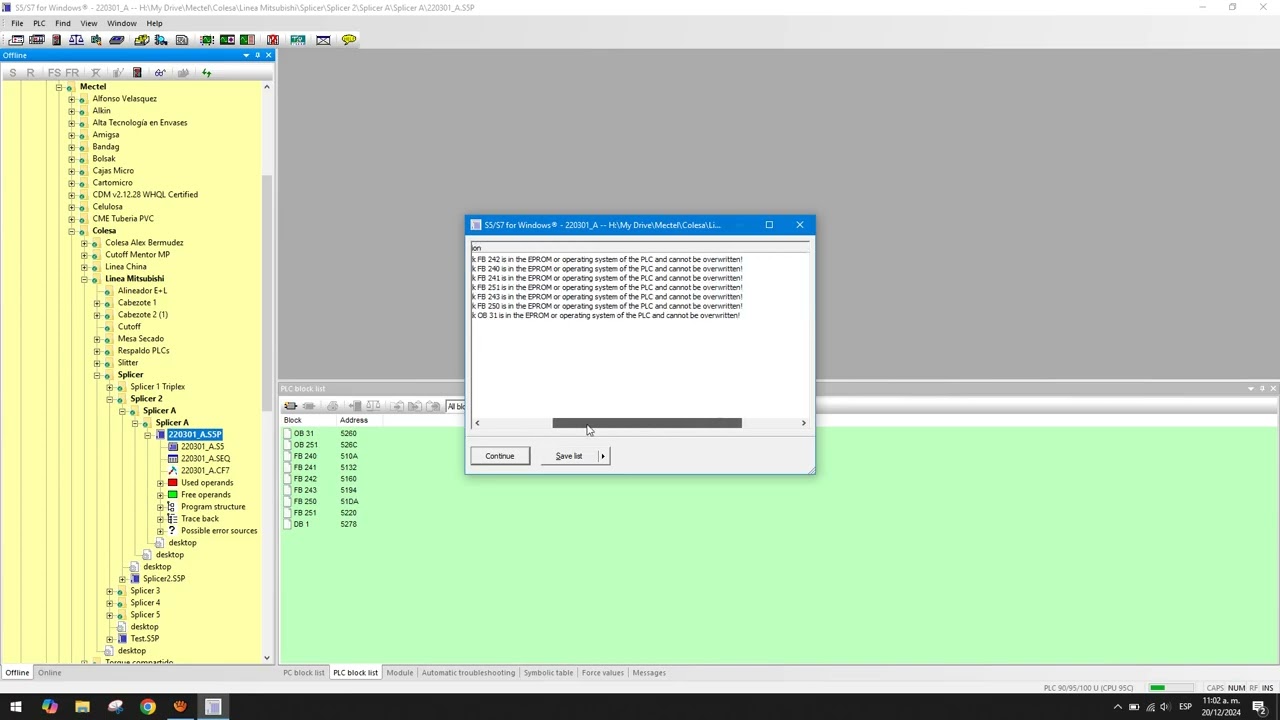Click the S button in Offline toolbar
The width and height of the screenshot is (1280, 720).
point(13,73)
